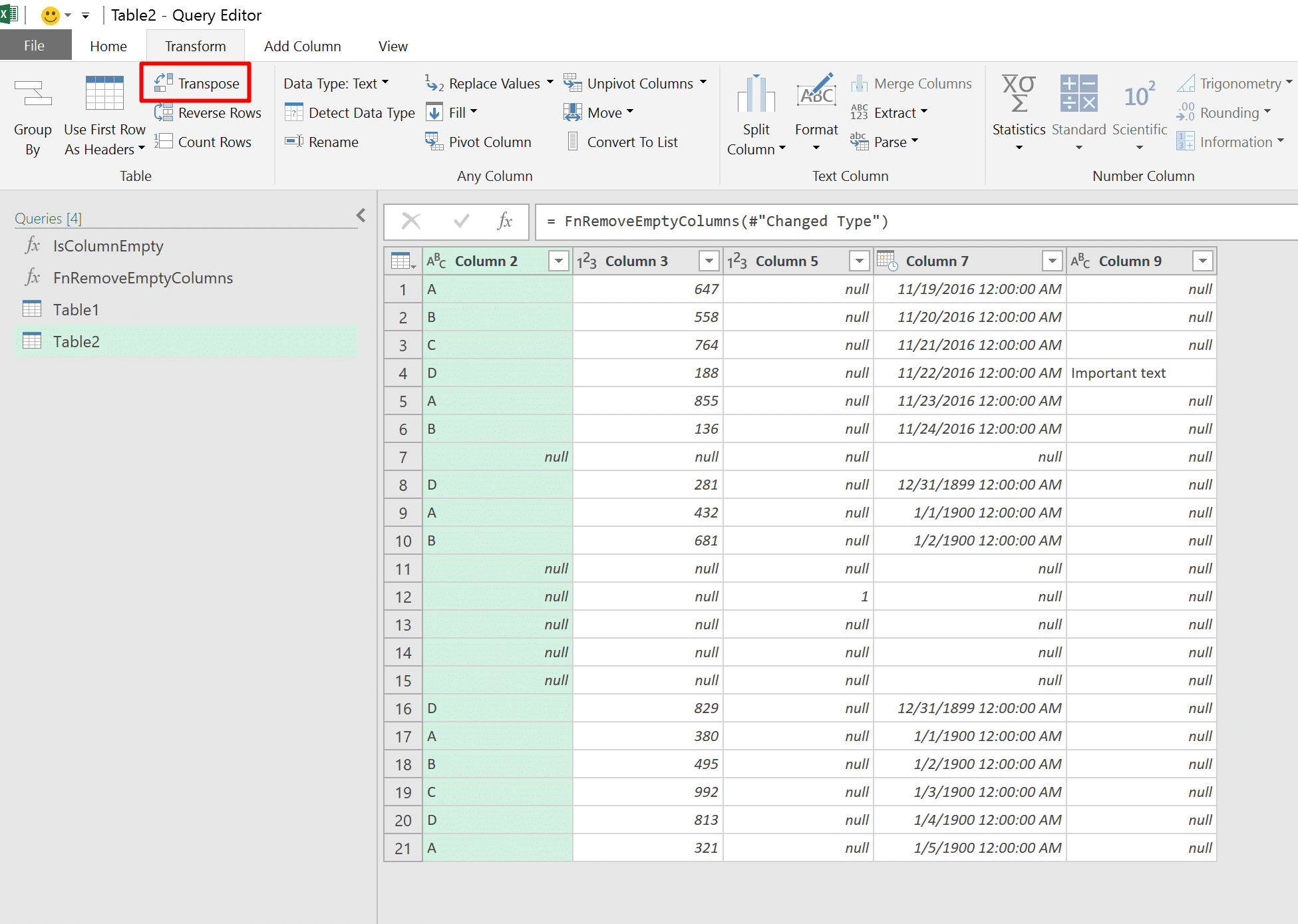Click the 'Important text' cell
Image resolution: width=1298 pixels, height=924 pixels.
pos(1142,373)
